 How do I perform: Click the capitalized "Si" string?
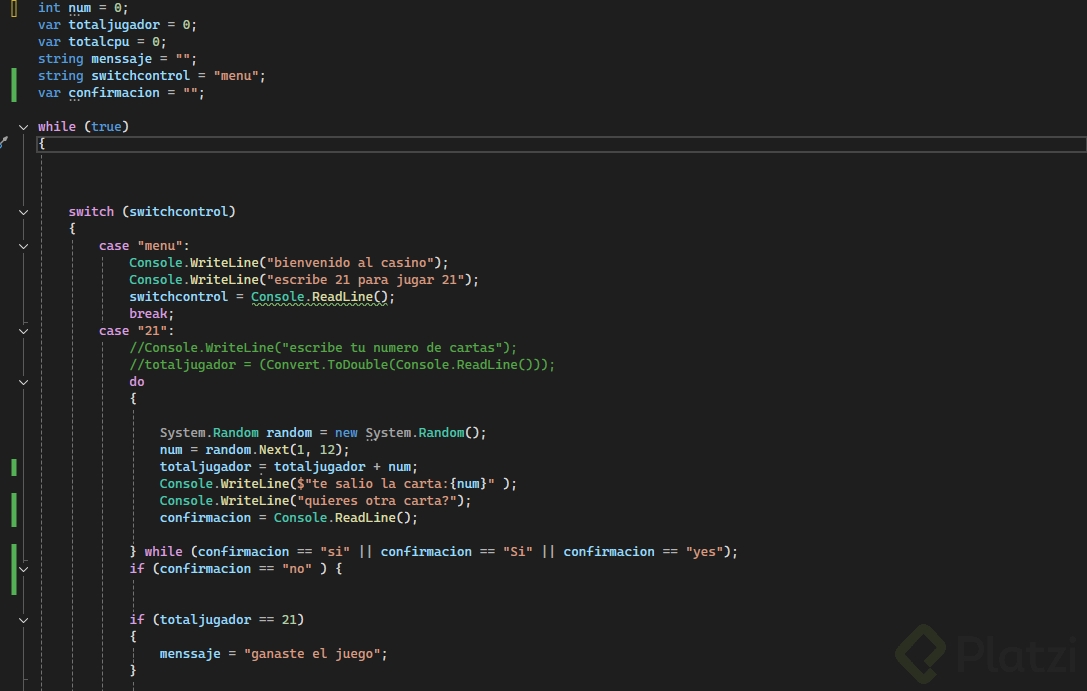click(518, 552)
